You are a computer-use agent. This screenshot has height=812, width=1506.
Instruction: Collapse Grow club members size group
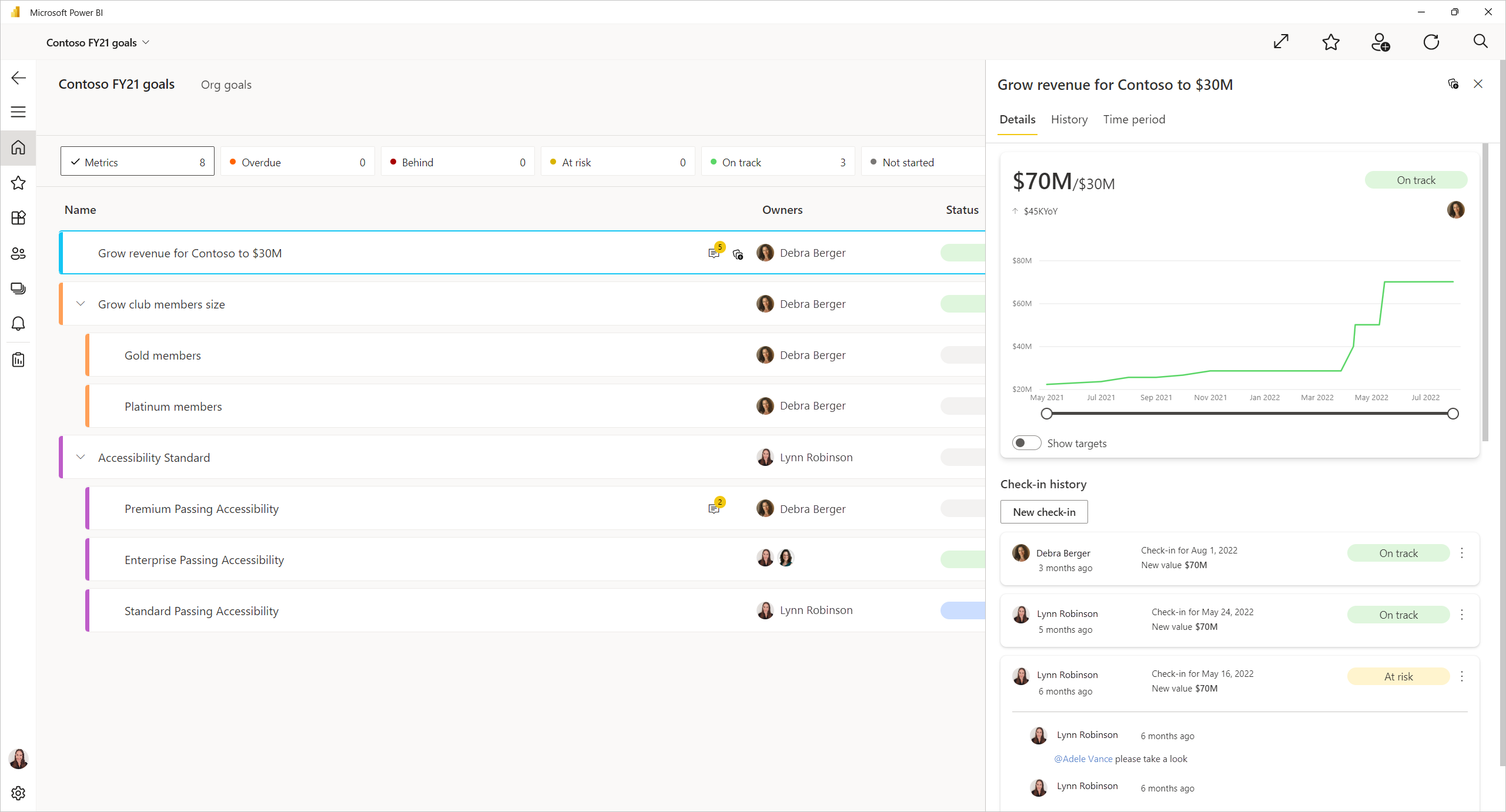(81, 304)
